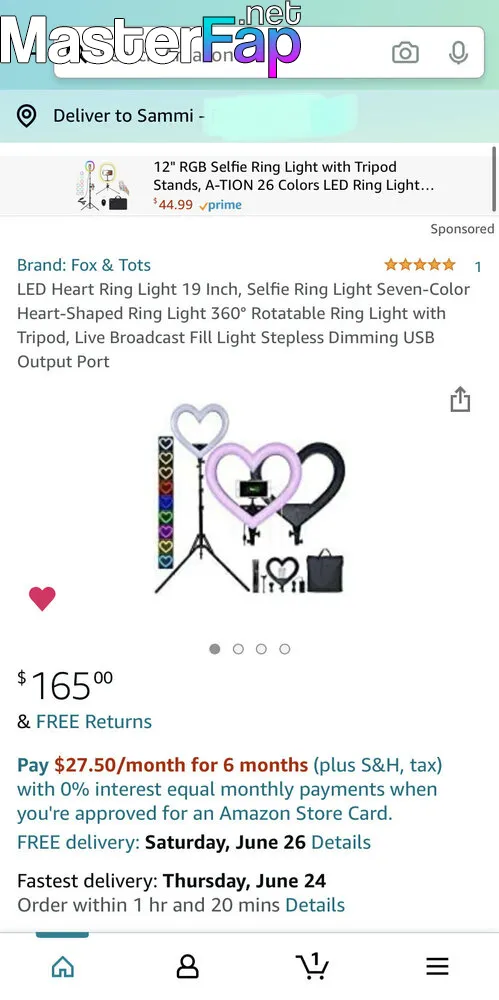Select the second image carousel dot
The width and height of the screenshot is (499, 1000).
coord(238,649)
